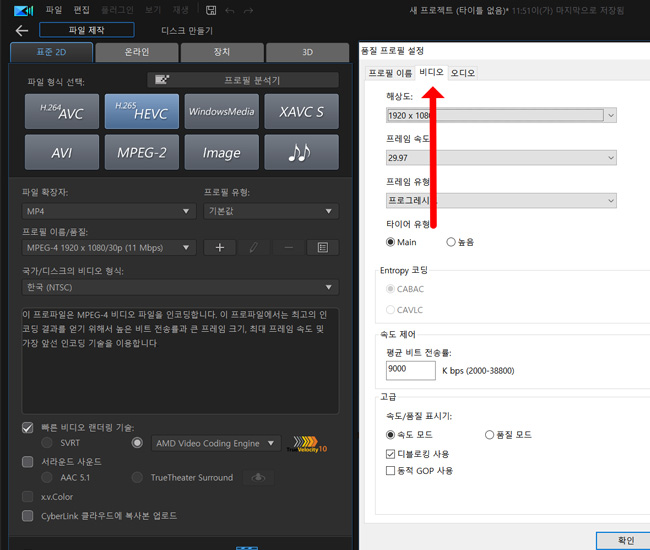Click the TrueTheater Surround settings icon
The width and height of the screenshot is (650, 550).
click(x=258, y=477)
